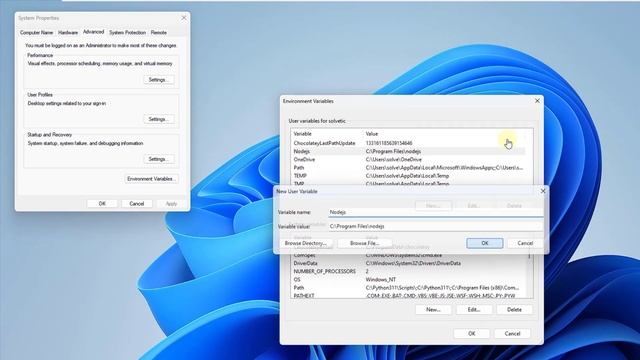The height and width of the screenshot is (360, 640).
Task: Cancel the New User Variable dialog
Action: (x=525, y=243)
